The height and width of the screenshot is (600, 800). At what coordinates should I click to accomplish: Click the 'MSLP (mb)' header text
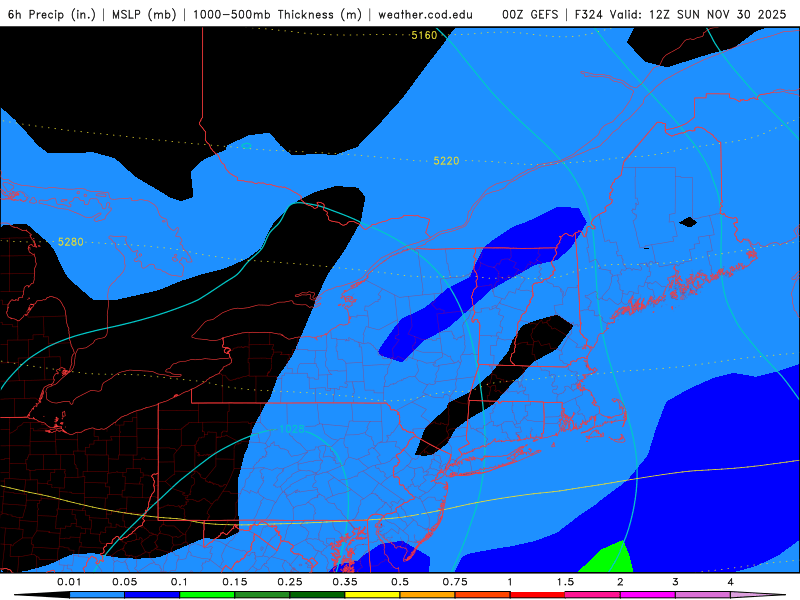(x=144, y=14)
